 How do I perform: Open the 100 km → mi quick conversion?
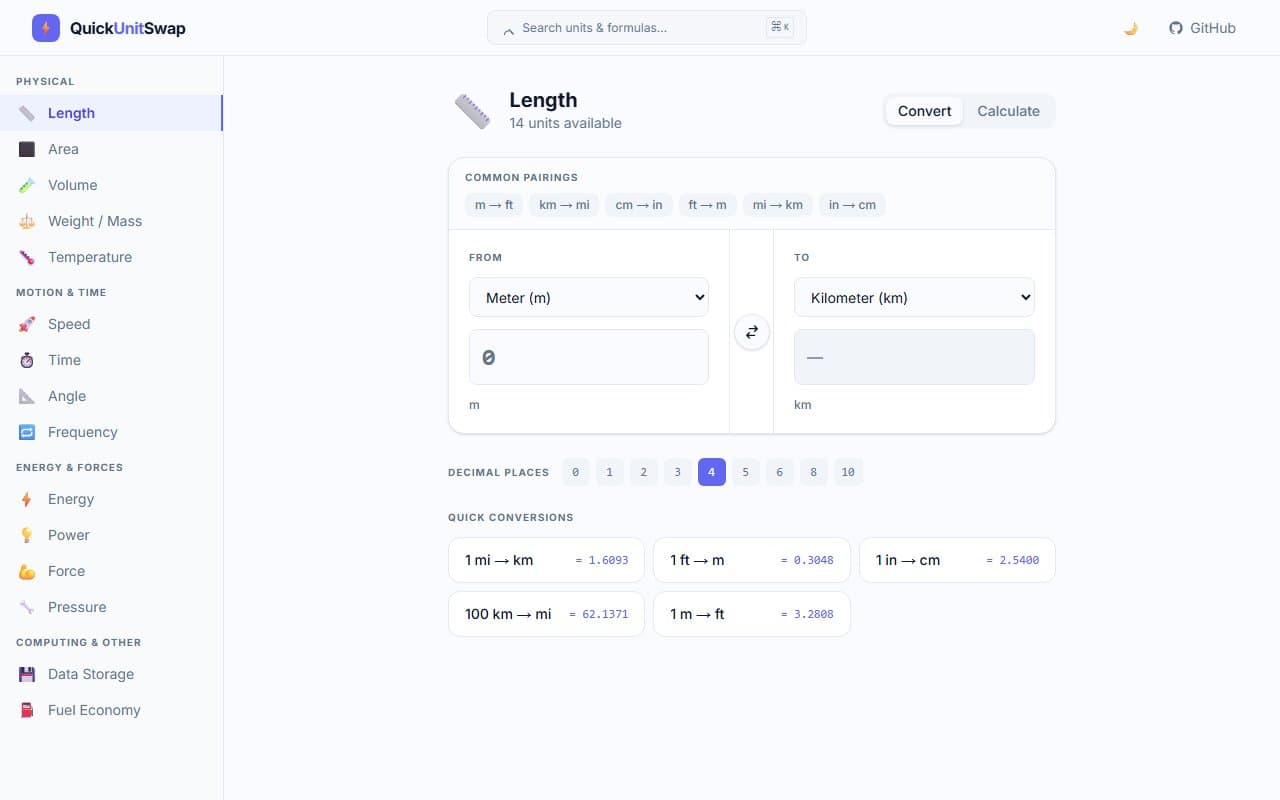coord(546,614)
